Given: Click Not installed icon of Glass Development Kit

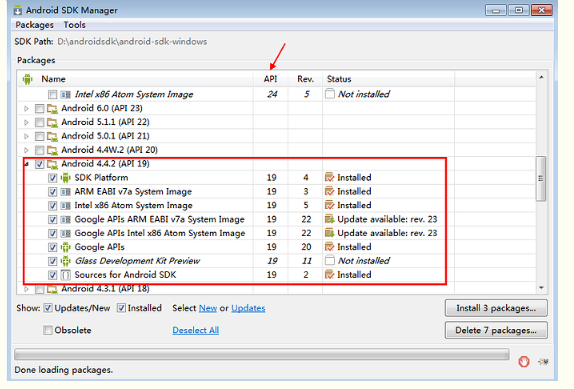Looking at the screenshot, I should point(330,261).
